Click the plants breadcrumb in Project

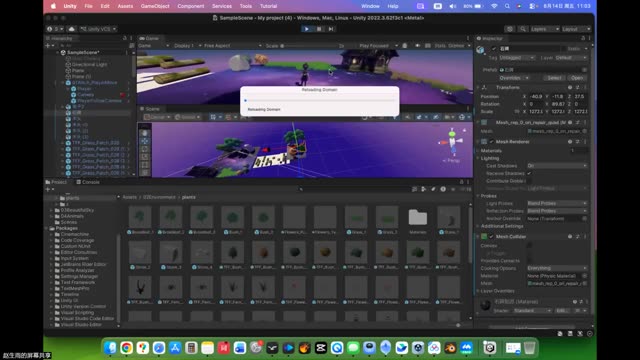tap(189, 197)
